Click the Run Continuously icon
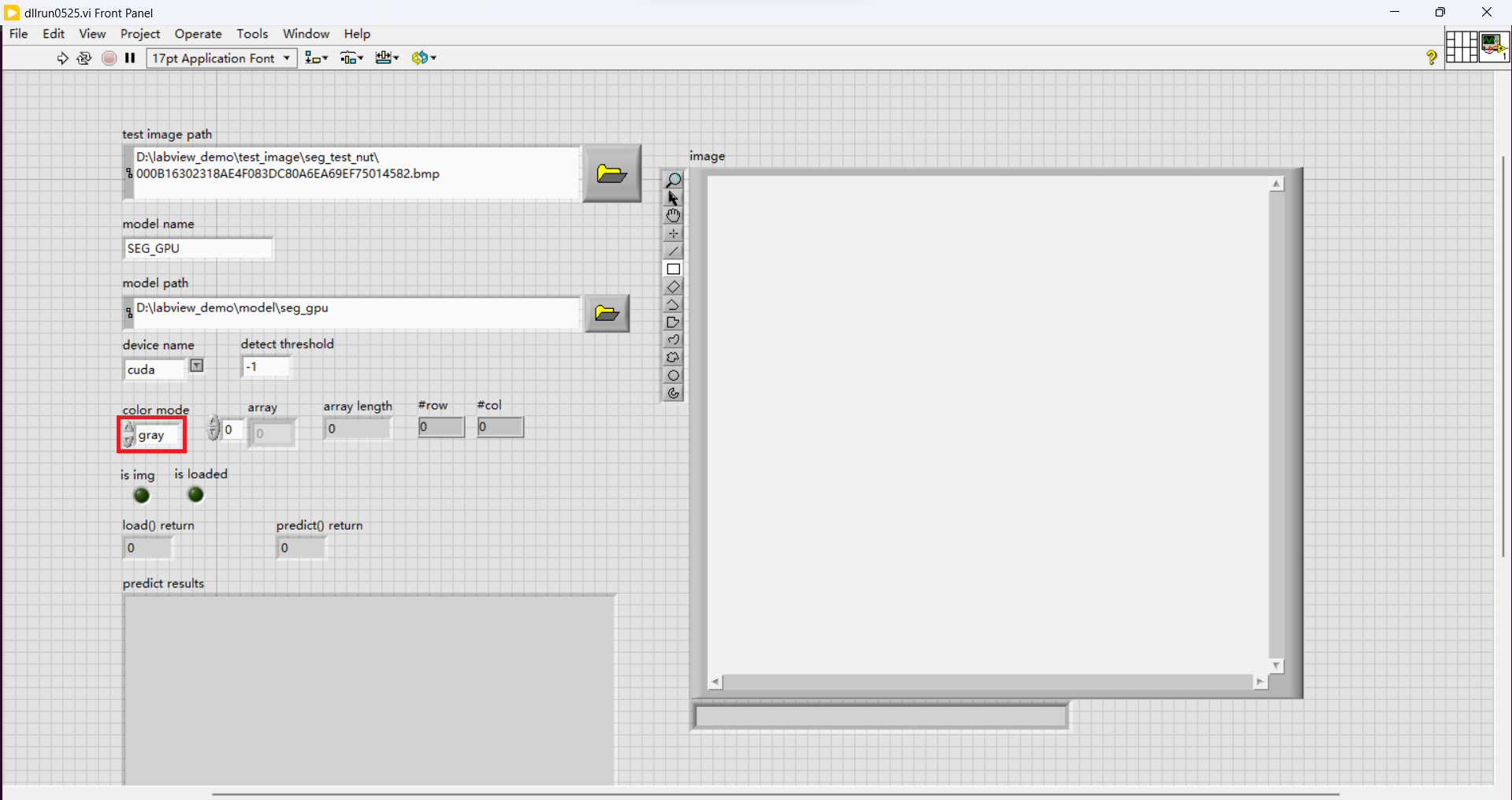This screenshot has height=800, width=1512. (84, 58)
